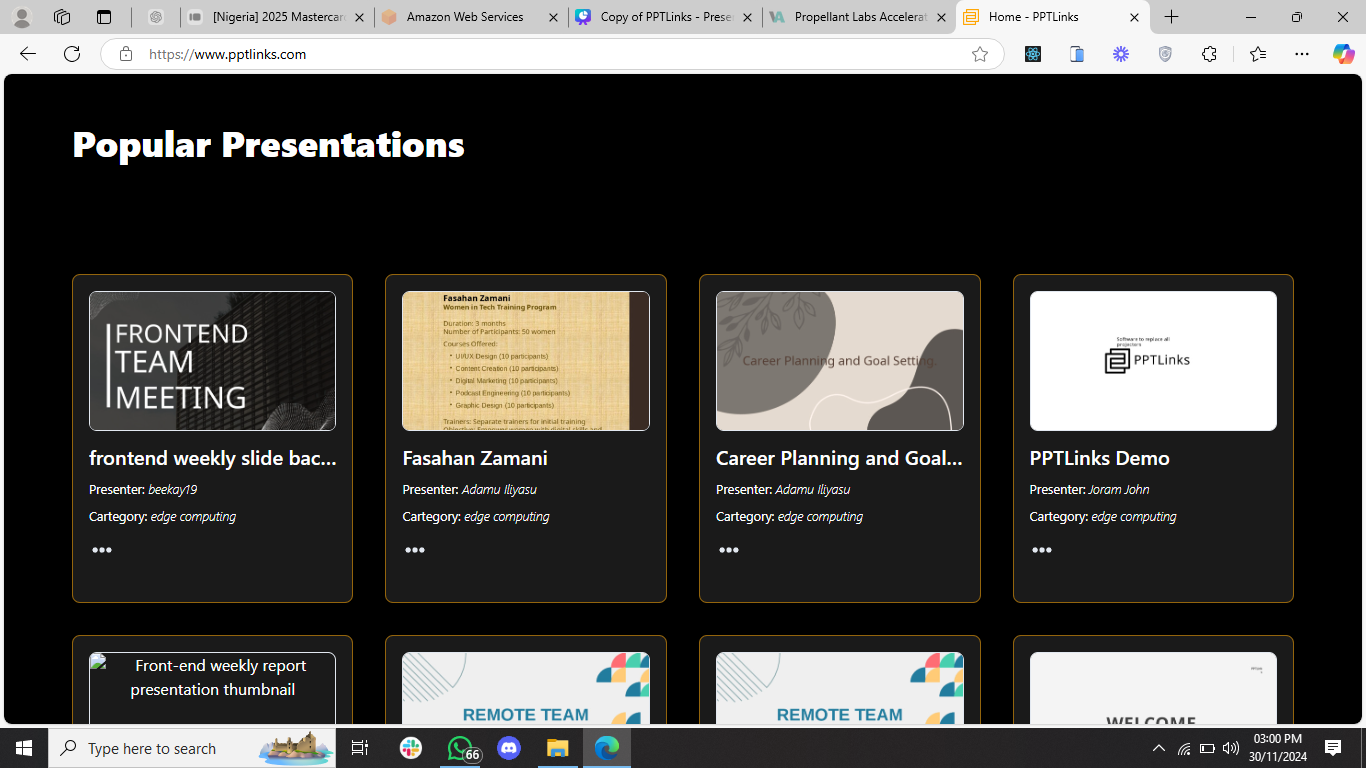1366x768 pixels.
Task: Open a new browser tab
Action: click(x=1172, y=17)
